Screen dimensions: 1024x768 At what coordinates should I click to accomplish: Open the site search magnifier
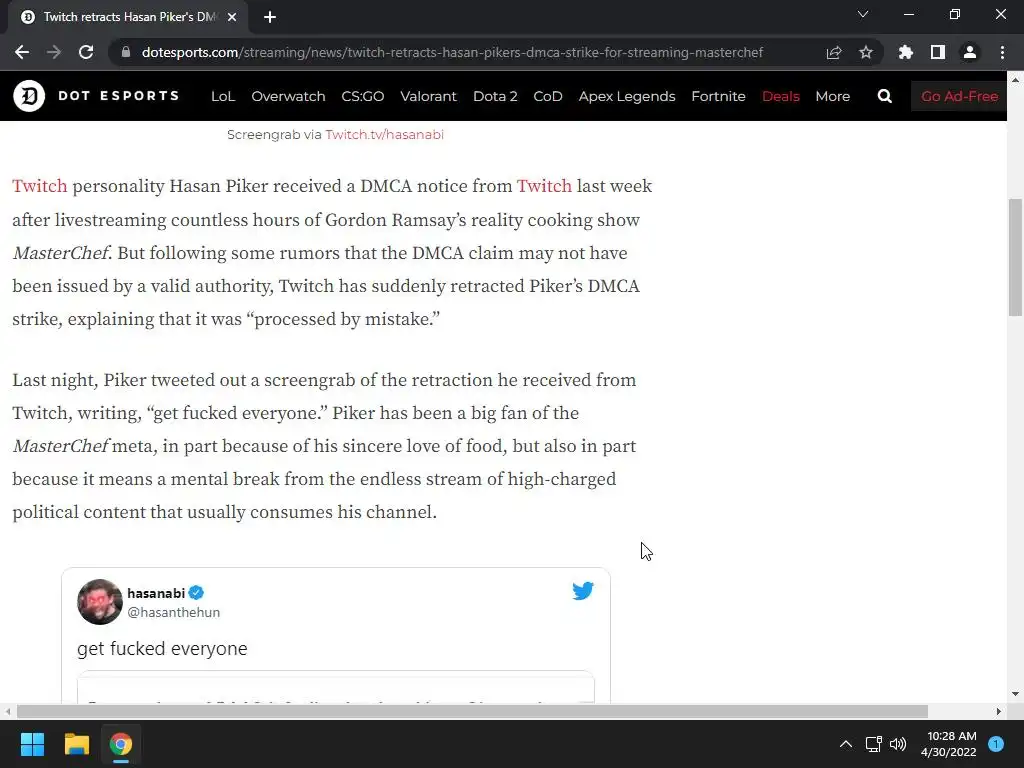[x=885, y=97]
